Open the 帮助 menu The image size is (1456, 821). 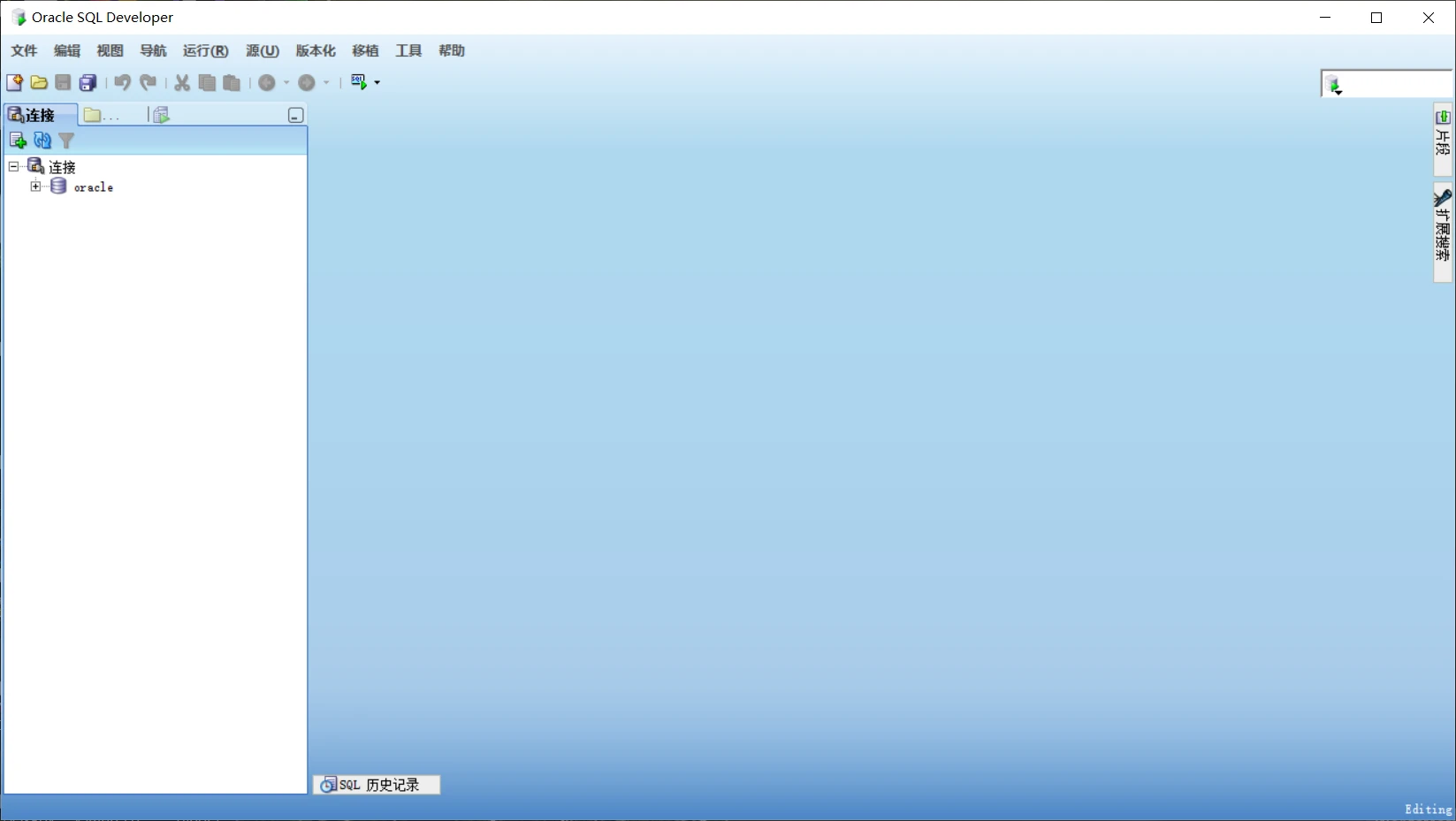click(452, 50)
